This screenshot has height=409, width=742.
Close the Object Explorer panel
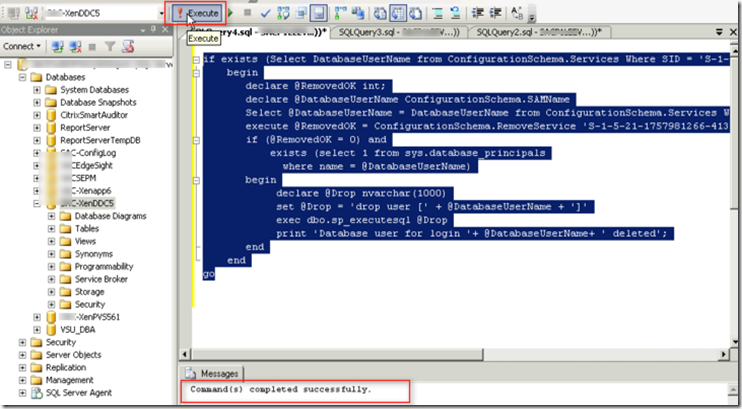165,30
